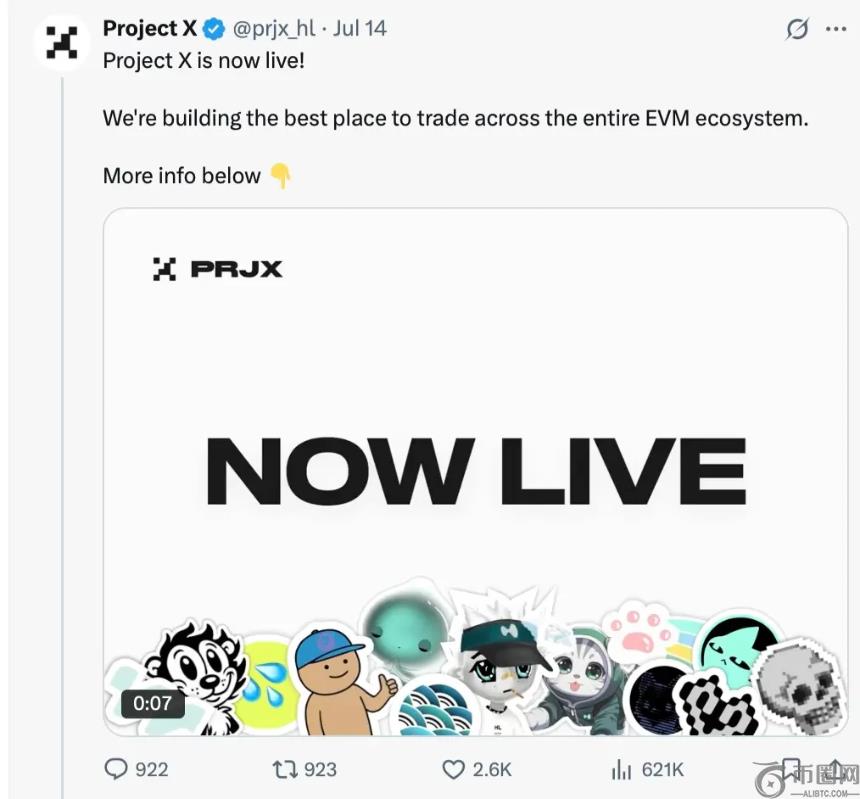Click the reply speech bubble icon

pos(116,768)
